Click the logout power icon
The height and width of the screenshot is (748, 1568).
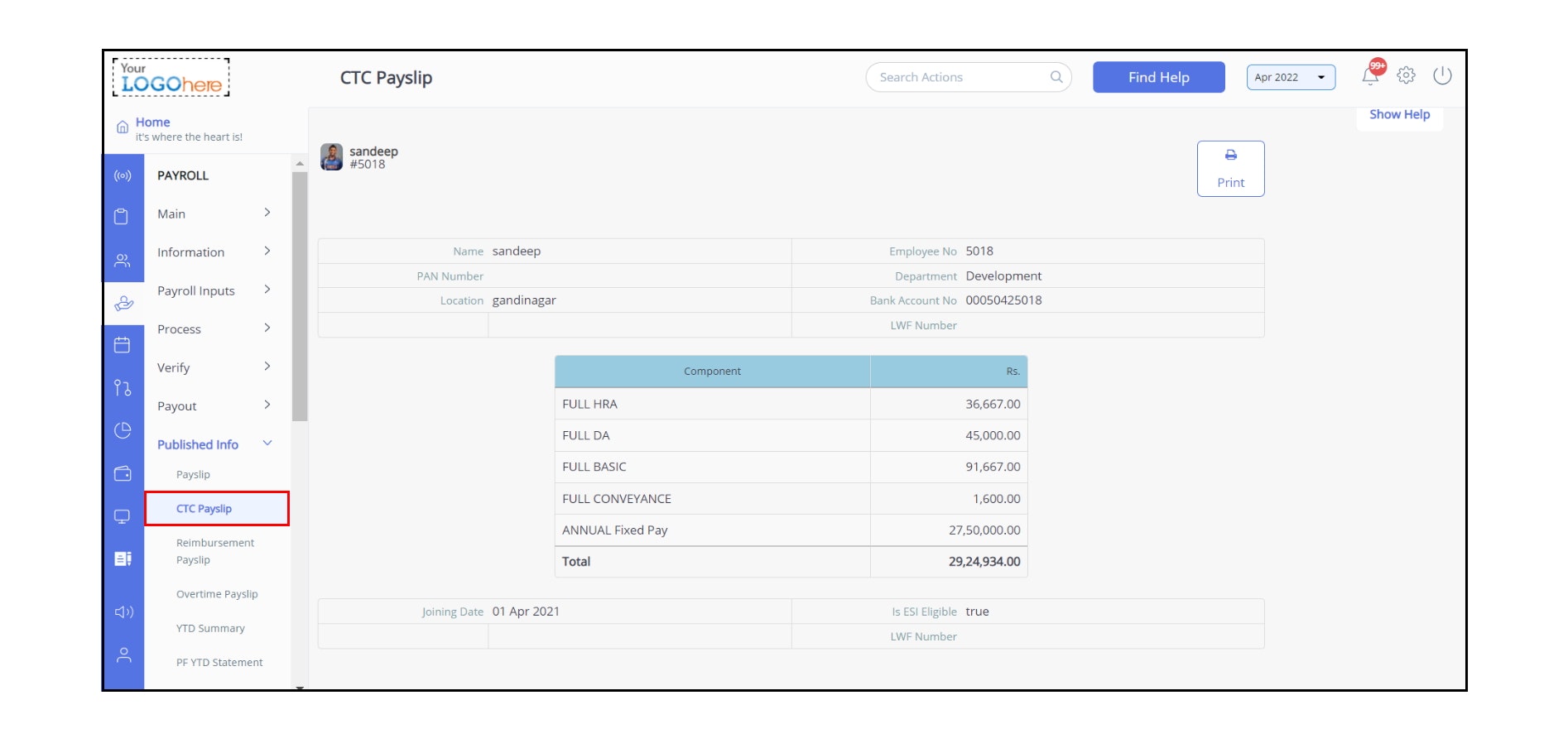point(1441,75)
